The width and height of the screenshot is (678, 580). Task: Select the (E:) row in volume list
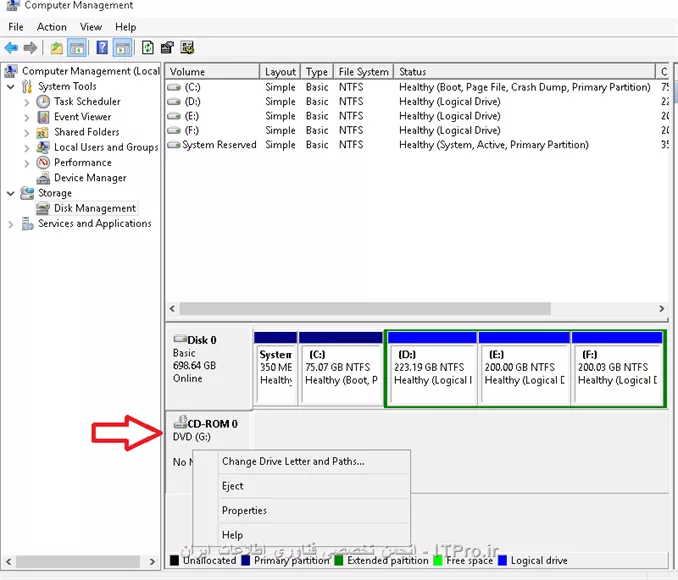click(x=417, y=116)
